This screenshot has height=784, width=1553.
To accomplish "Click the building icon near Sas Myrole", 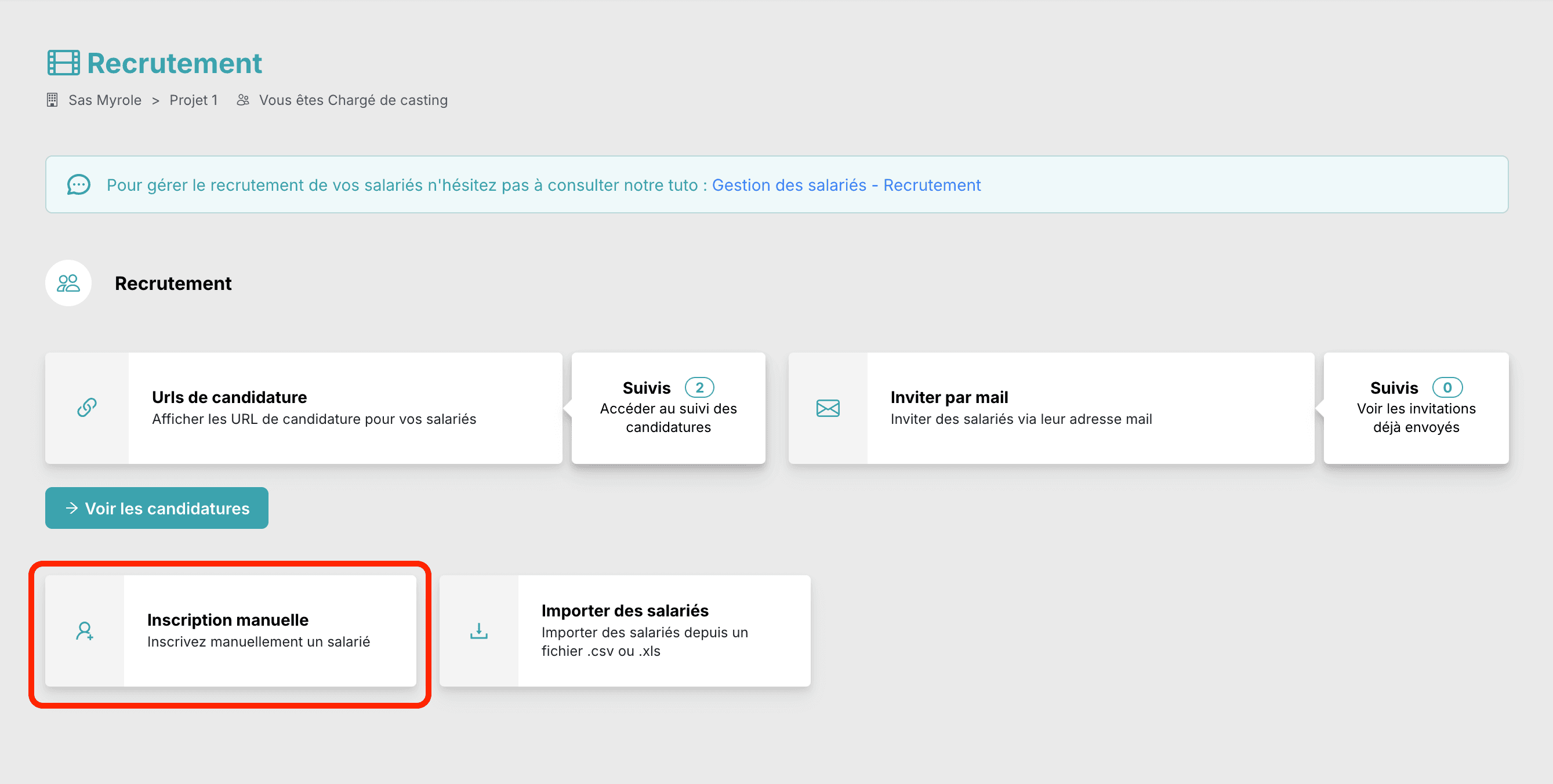I will (52, 100).
